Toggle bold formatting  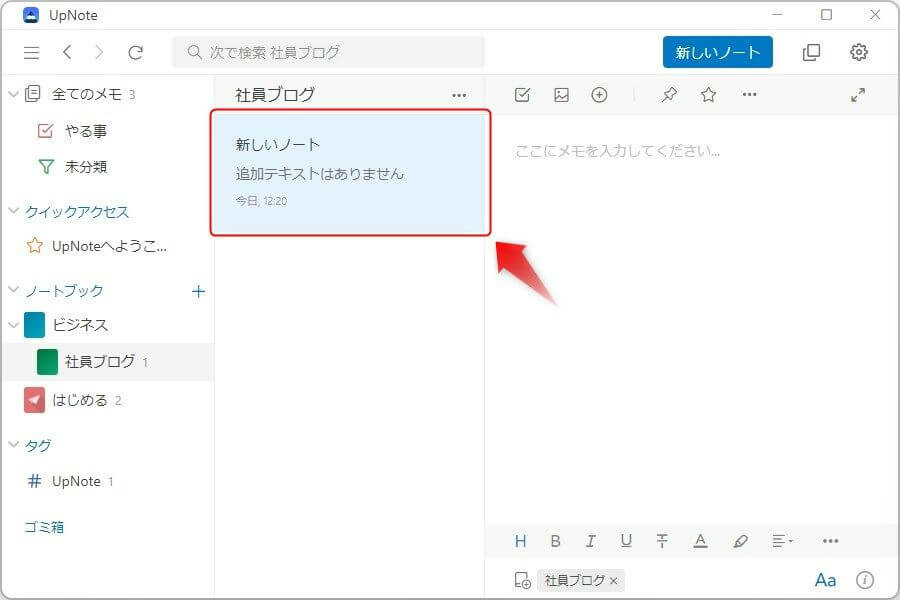[x=555, y=541]
